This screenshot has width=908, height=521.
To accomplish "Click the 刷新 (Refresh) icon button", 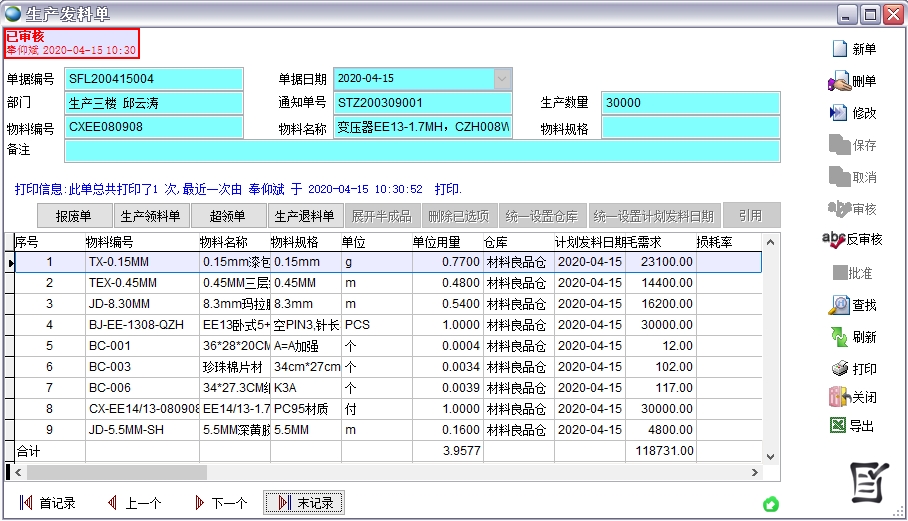I will point(851,337).
